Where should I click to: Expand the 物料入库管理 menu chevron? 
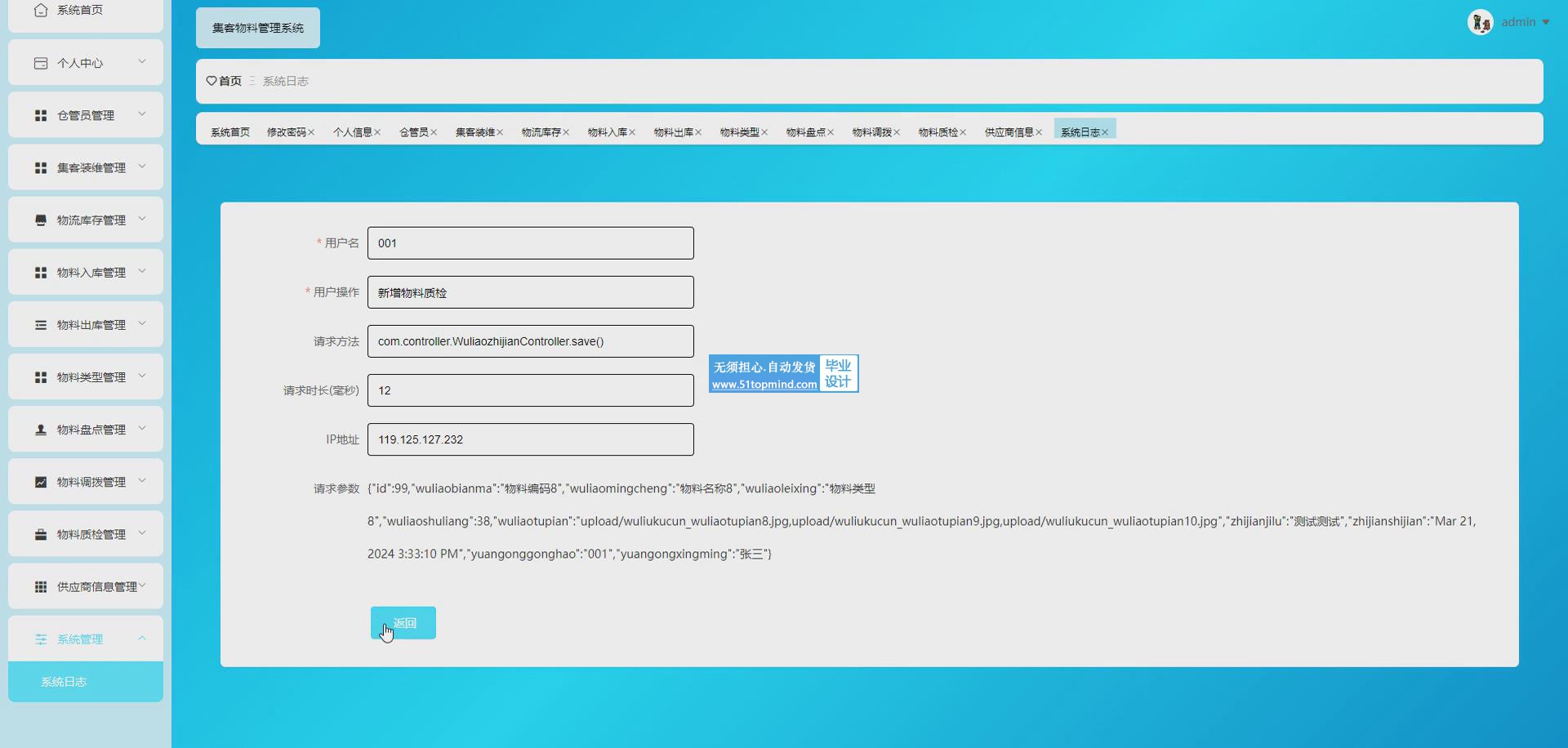[142, 271]
